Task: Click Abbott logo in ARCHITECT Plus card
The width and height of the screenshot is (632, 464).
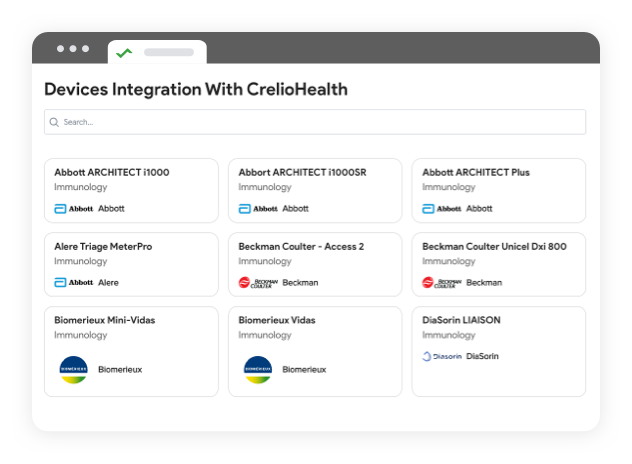Action: point(442,209)
